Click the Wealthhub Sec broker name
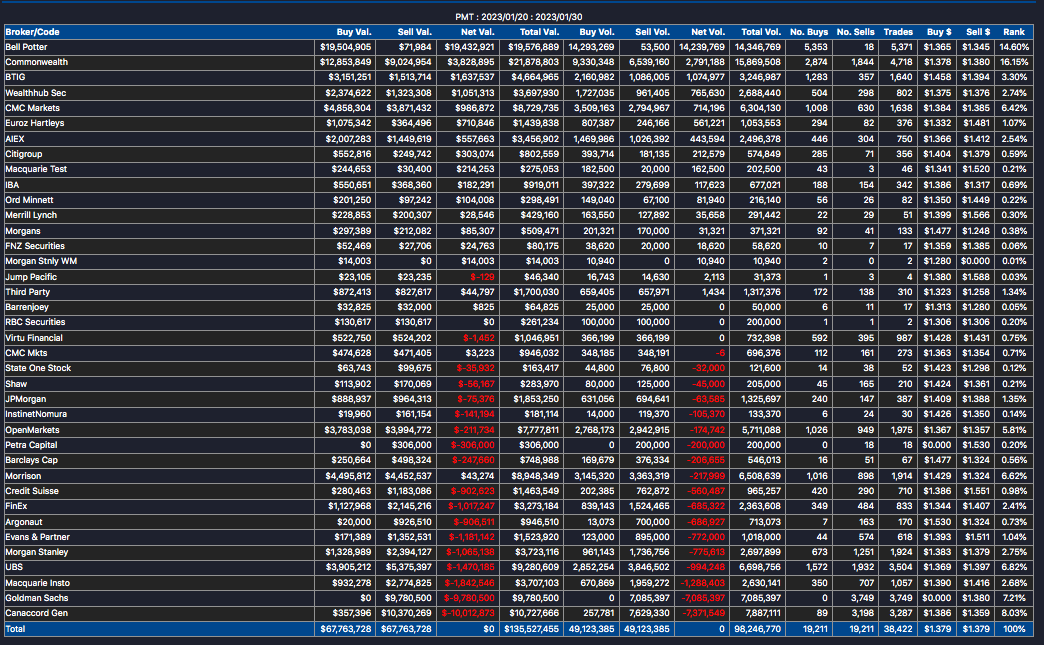Image resolution: width=1044 pixels, height=645 pixels. 35,93
